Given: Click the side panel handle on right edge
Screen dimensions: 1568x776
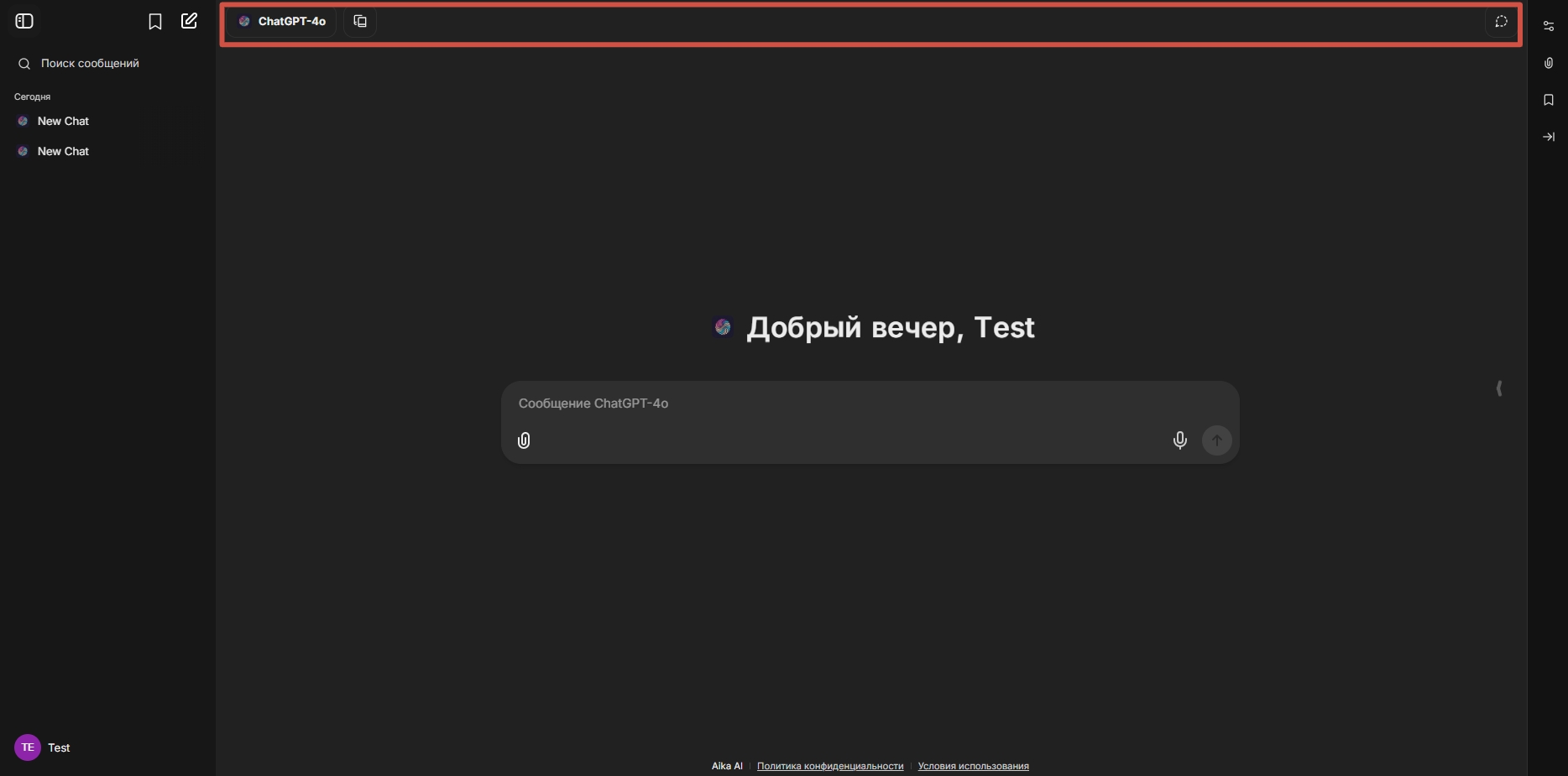Looking at the screenshot, I should coord(1499,388).
